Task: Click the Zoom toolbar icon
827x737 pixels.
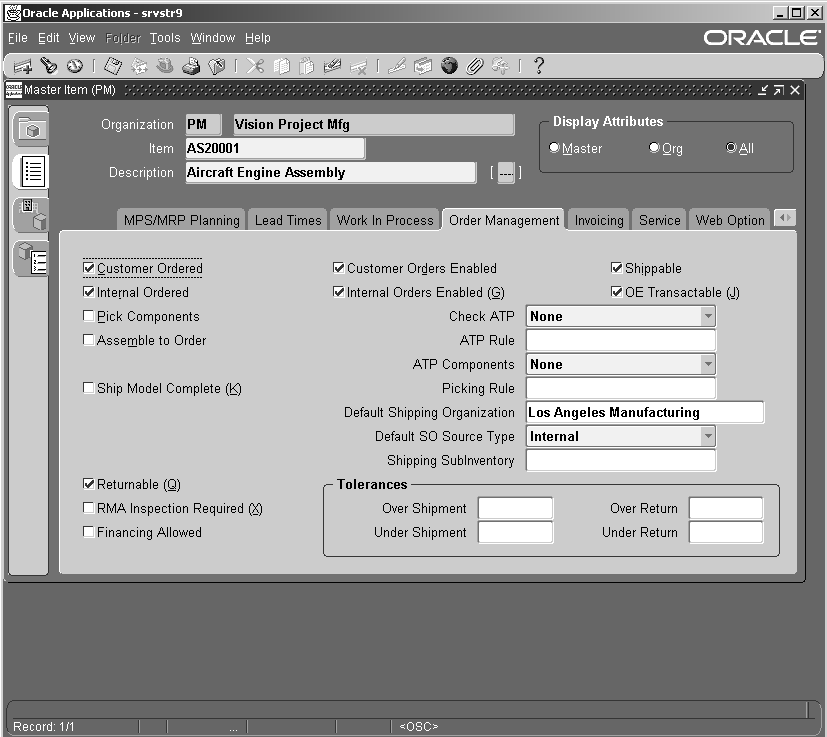Action: (423, 66)
